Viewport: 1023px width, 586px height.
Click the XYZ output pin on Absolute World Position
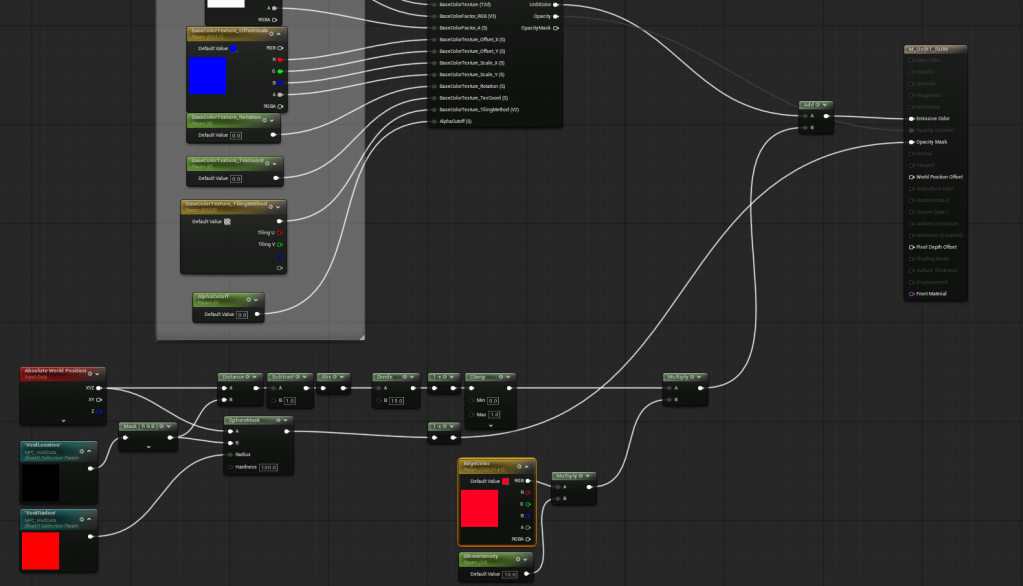click(x=98, y=387)
